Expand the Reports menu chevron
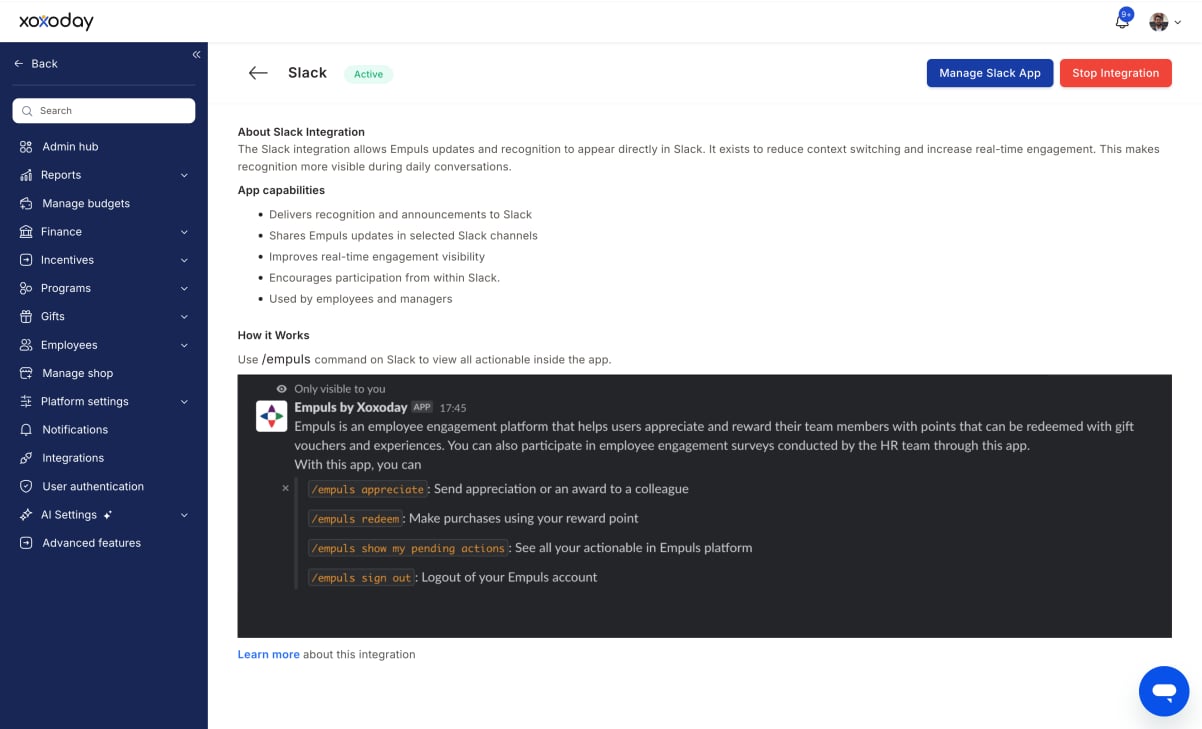 (184, 175)
